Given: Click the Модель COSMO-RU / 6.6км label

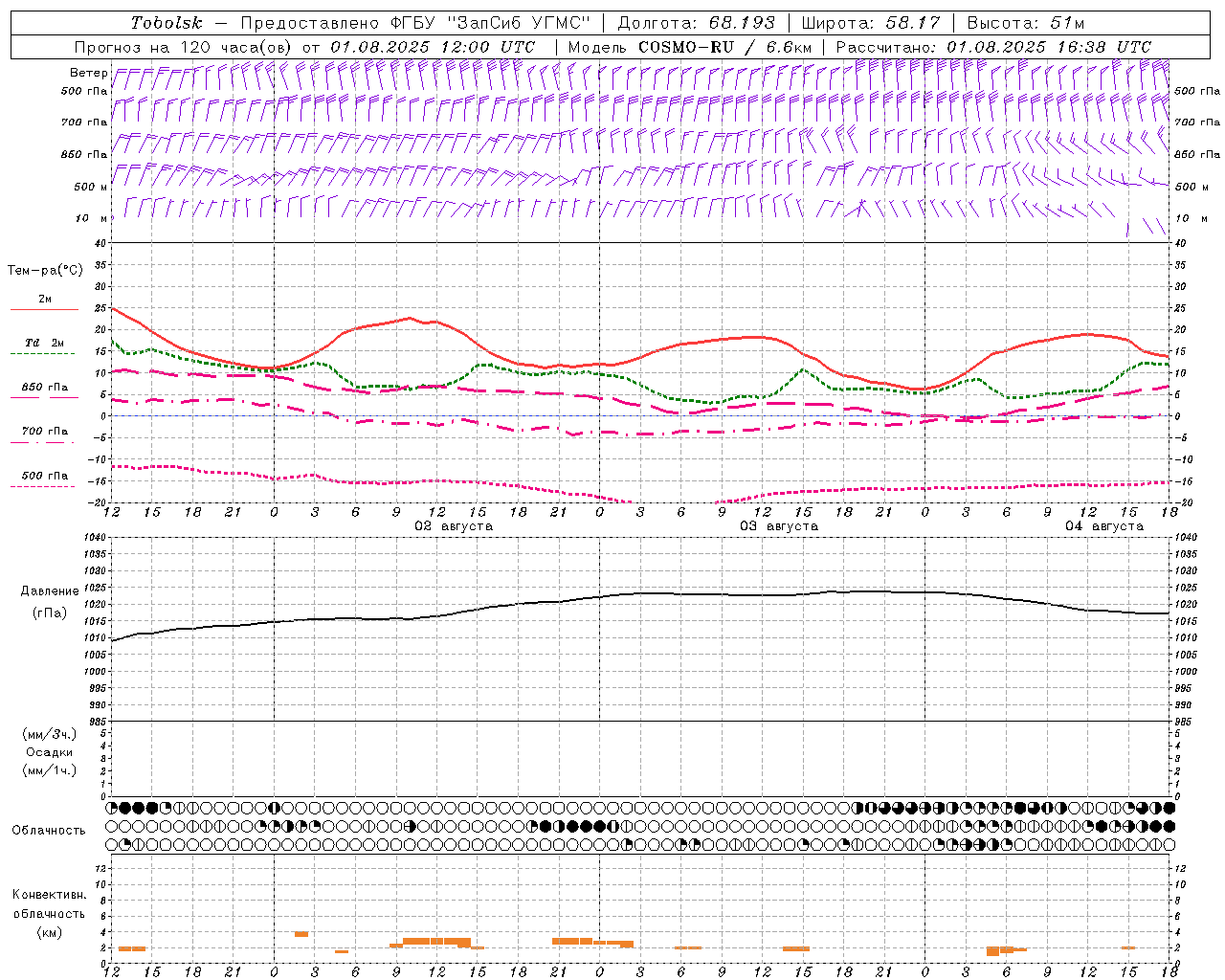Looking at the screenshot, I should [689, 47].
